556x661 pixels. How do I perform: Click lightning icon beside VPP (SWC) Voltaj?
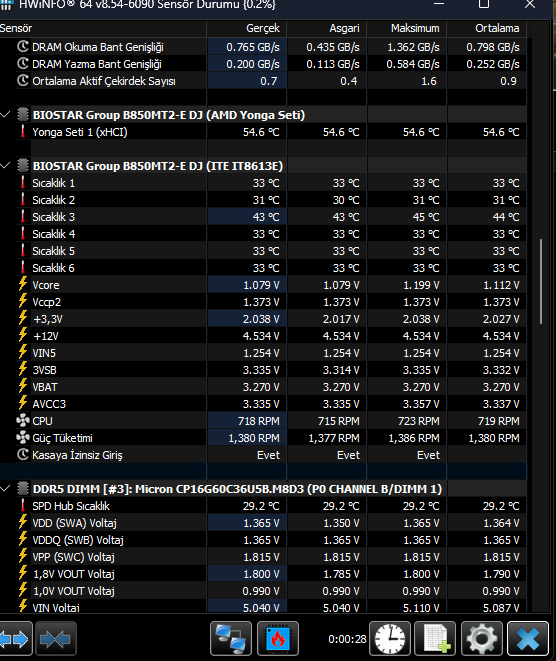pos(23,556)
